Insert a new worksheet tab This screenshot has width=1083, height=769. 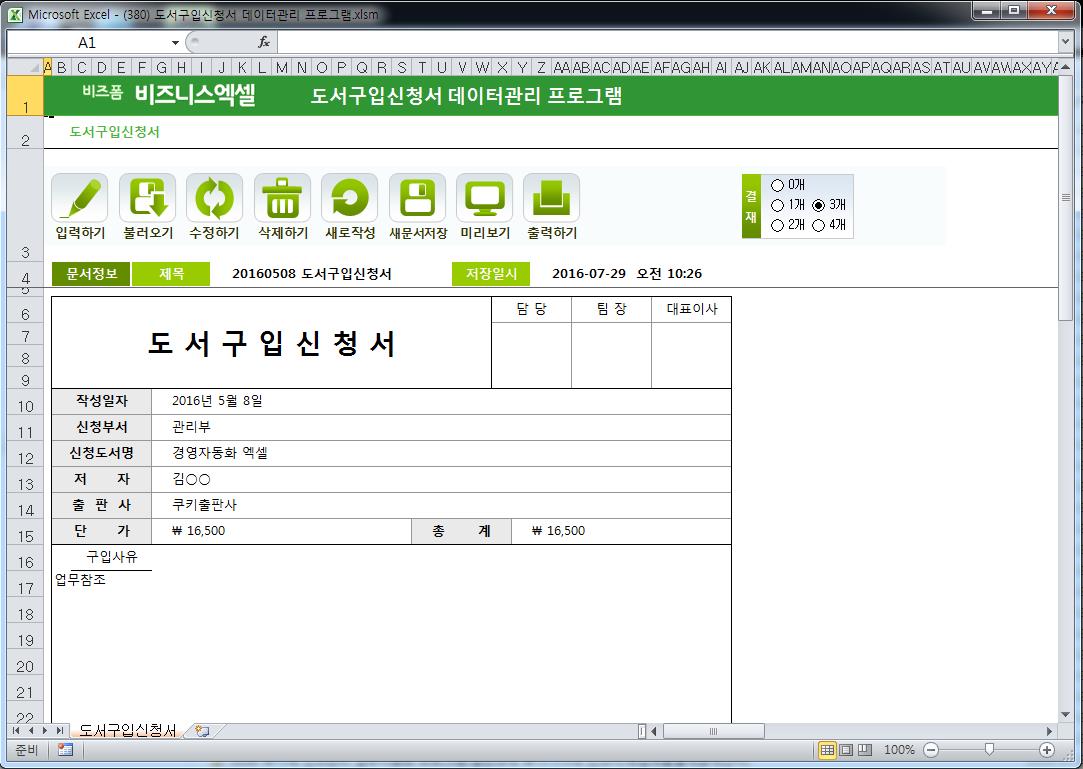[202, 731]
